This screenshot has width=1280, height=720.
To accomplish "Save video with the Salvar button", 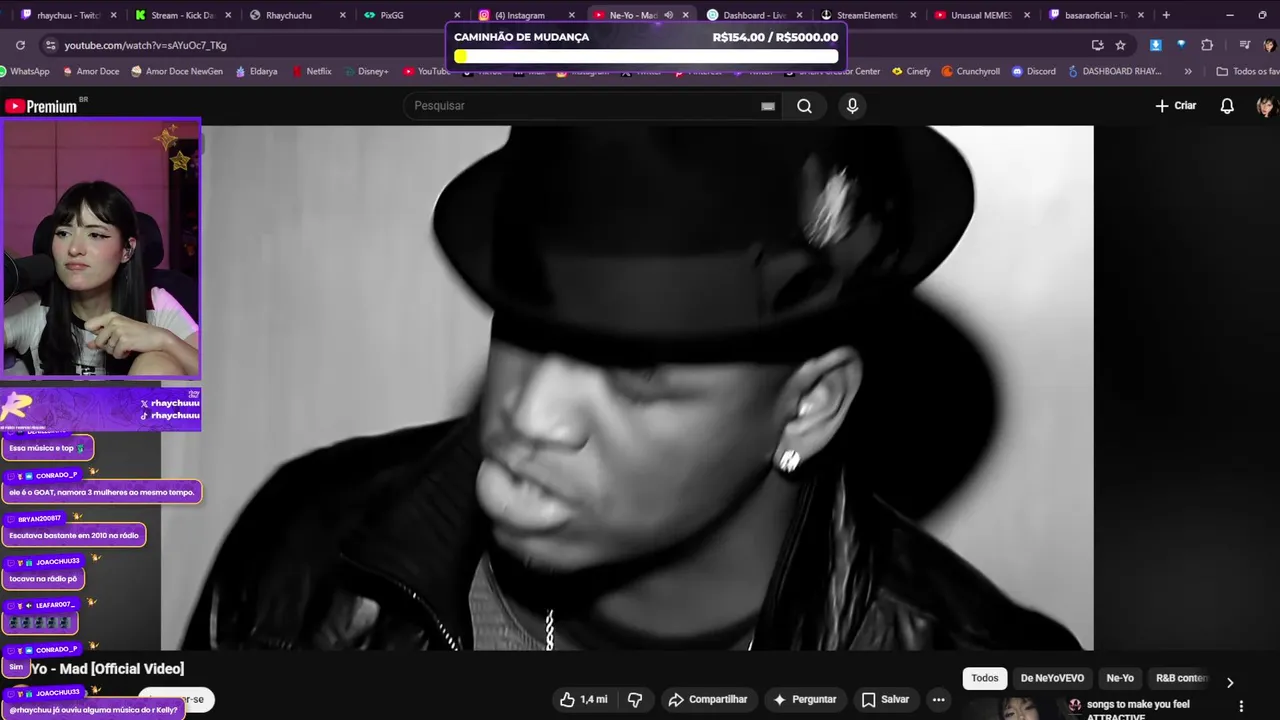I will click(x=885, y=700).
